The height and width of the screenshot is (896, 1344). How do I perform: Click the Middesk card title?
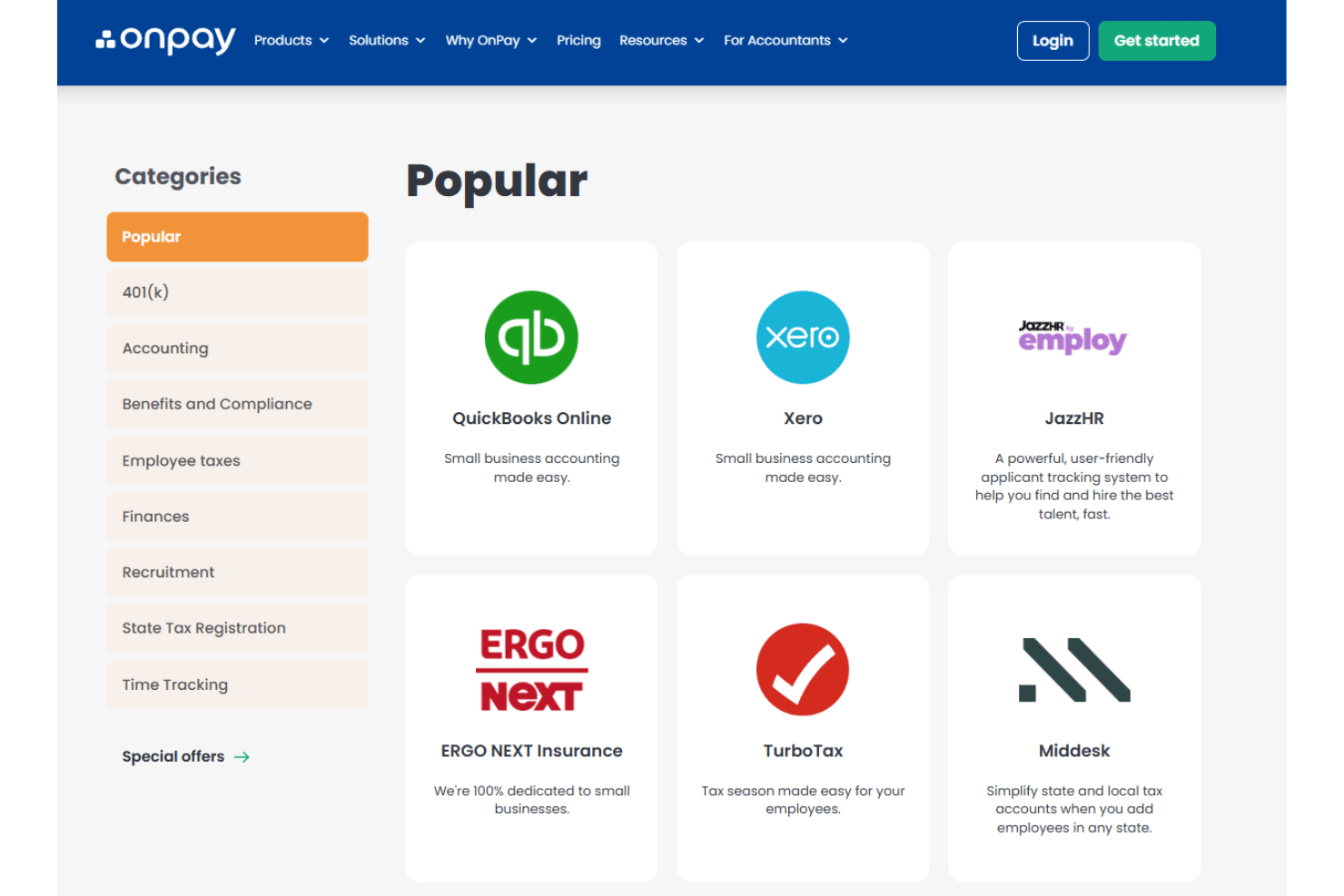[x=1074, y=751]
